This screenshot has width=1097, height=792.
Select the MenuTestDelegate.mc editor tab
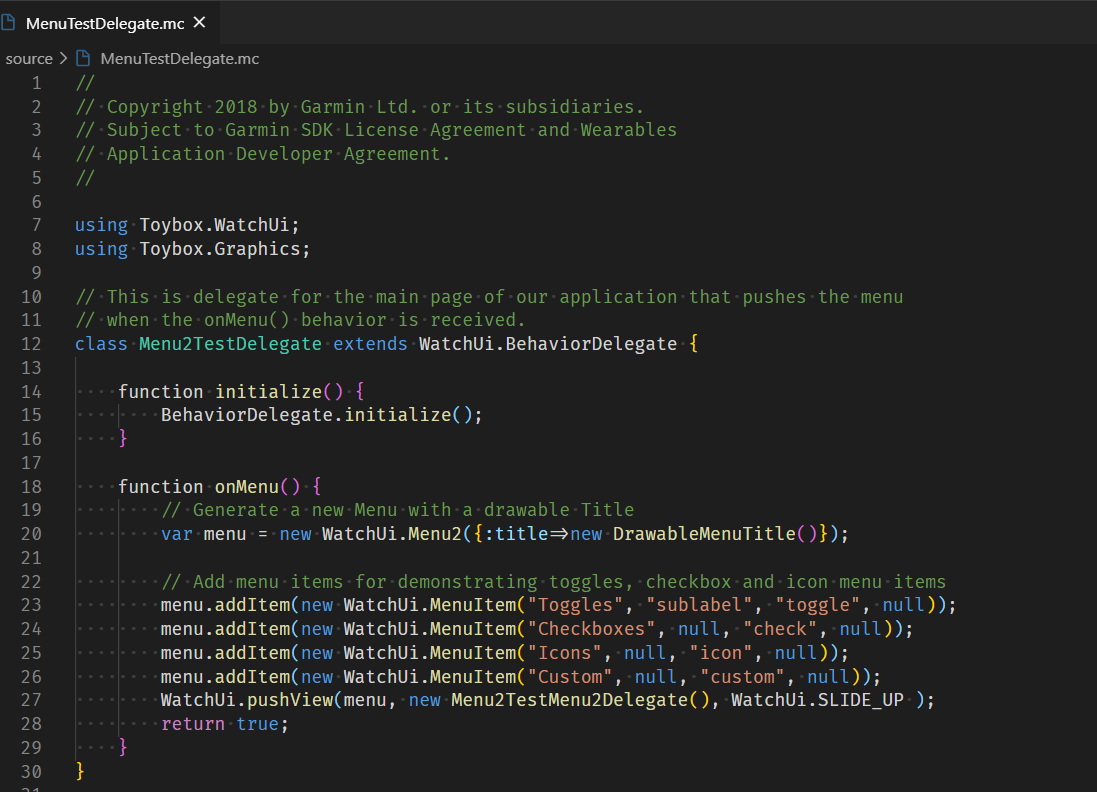(110, 22)
